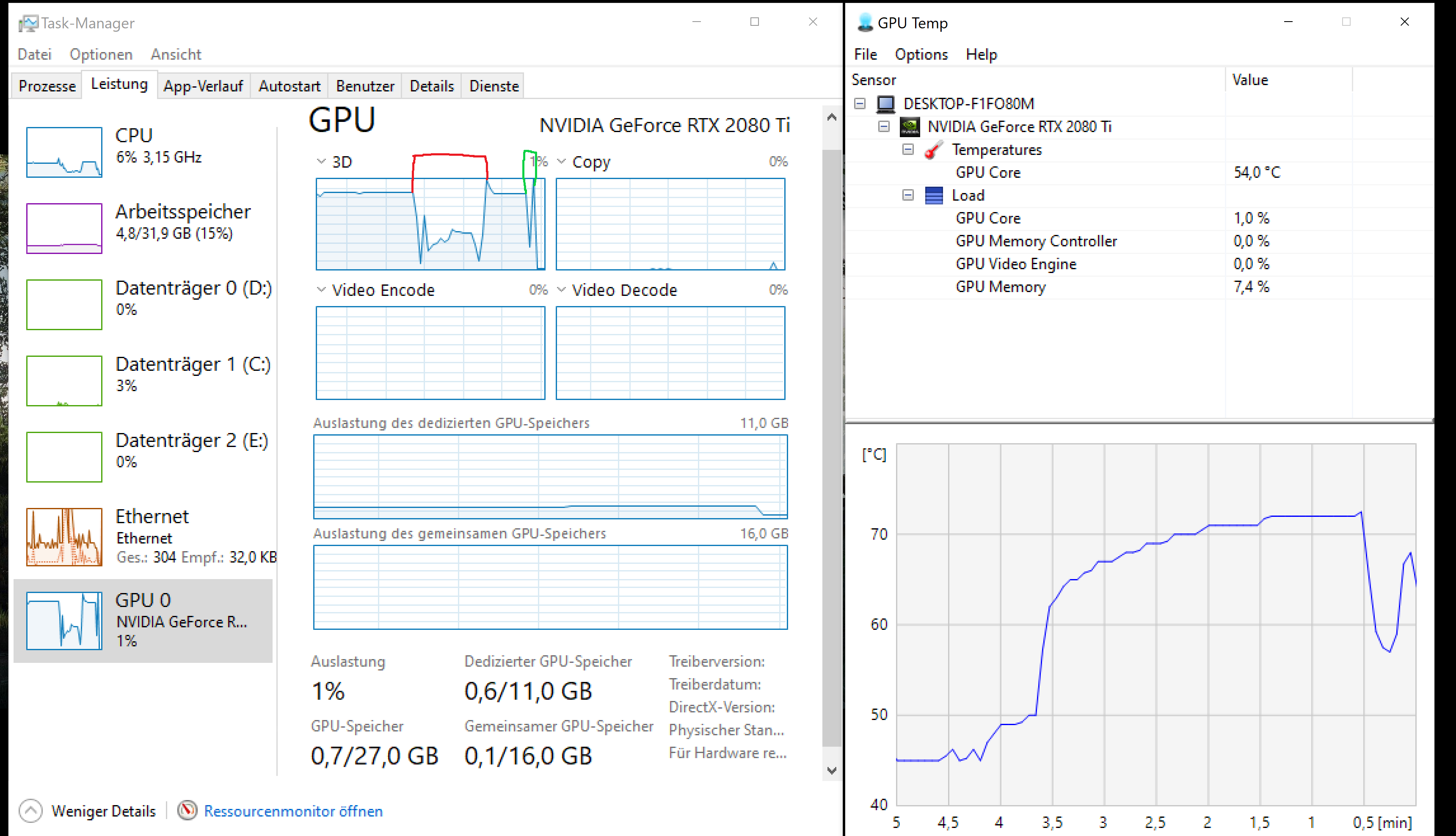Click the scroll down arrow in GPU panel
1456x836 pixels.
(831, 770)
